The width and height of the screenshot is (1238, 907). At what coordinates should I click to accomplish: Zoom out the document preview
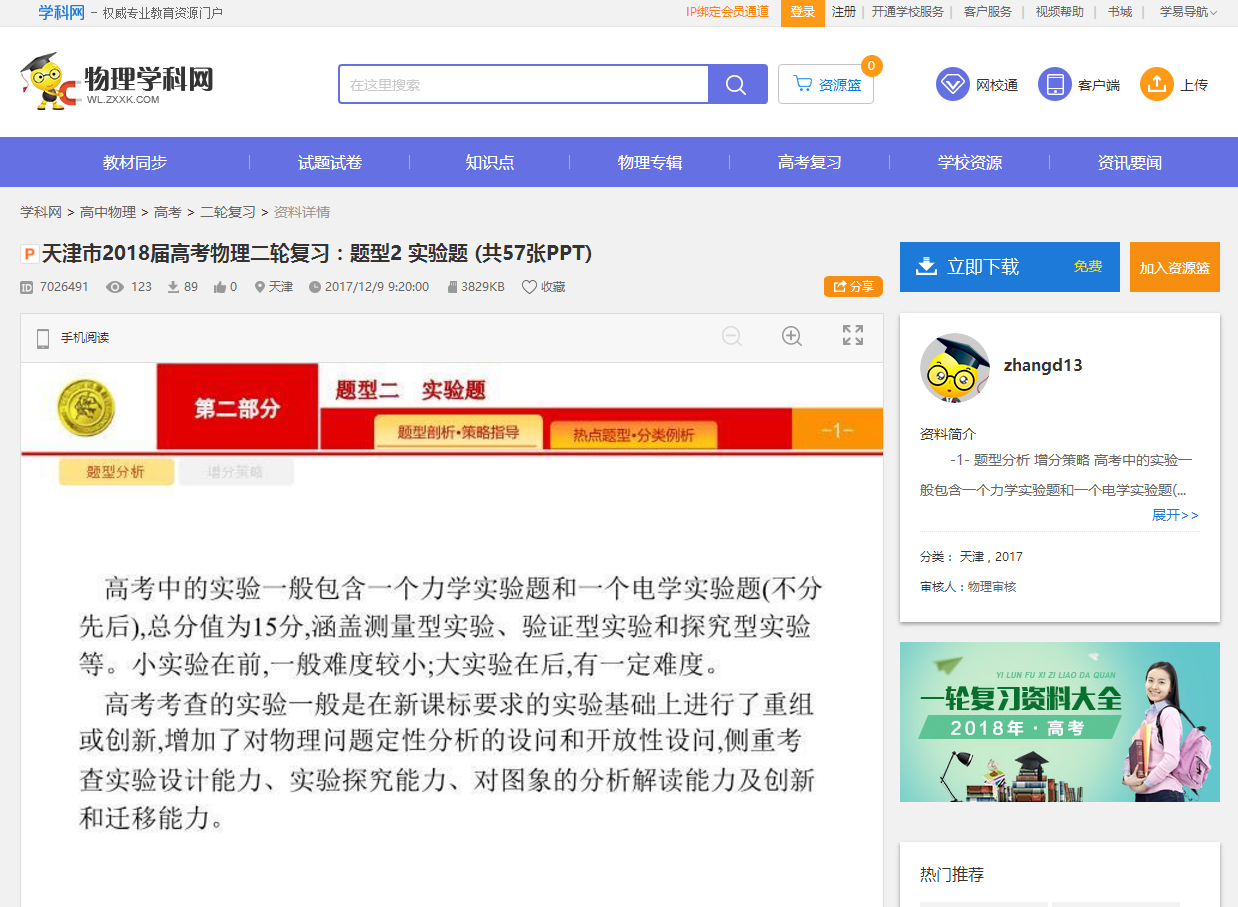pyautogui.click(x=732, y=337)
